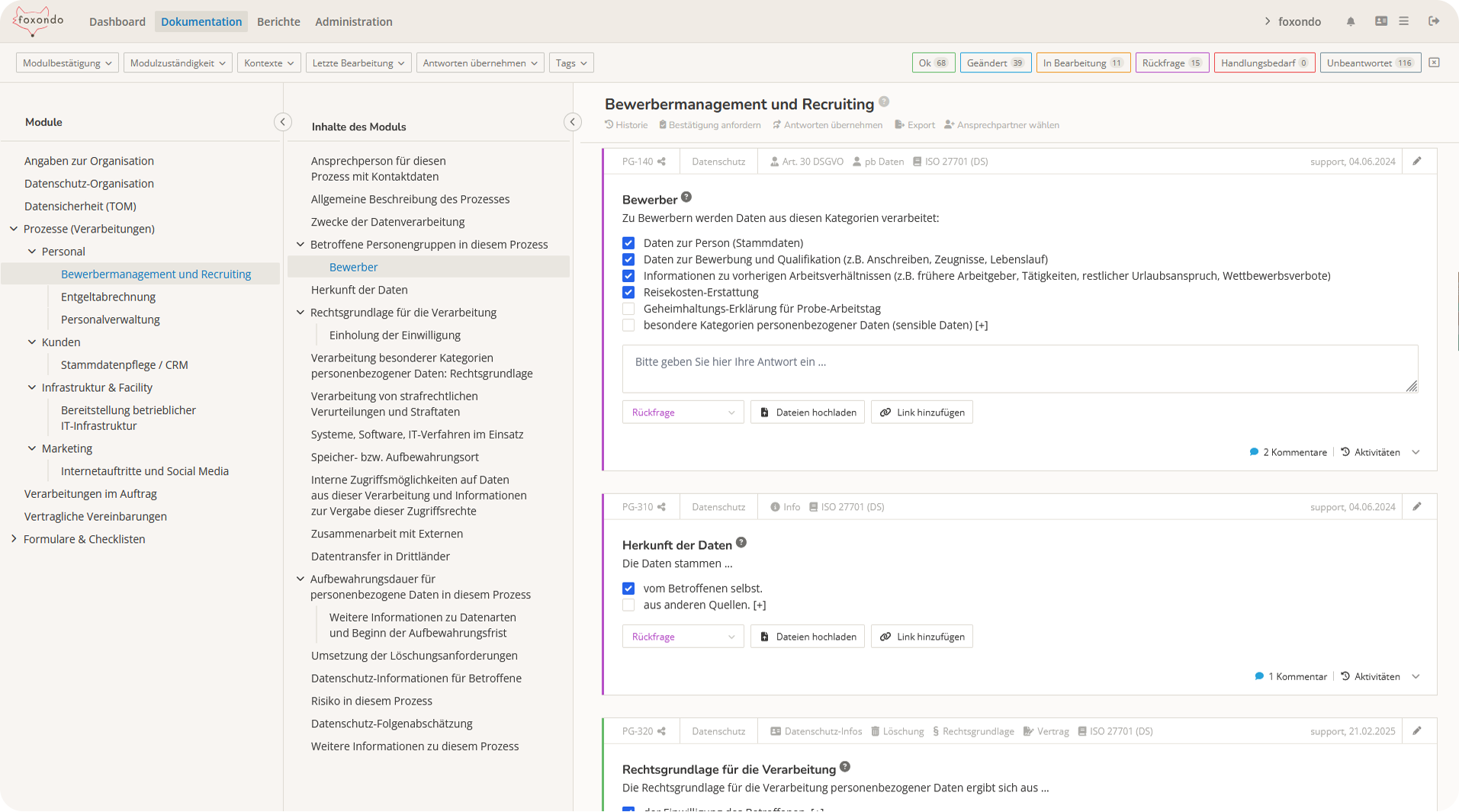Click the Bewerber answer text field
1459x812 pixels.
(1020, 369)
